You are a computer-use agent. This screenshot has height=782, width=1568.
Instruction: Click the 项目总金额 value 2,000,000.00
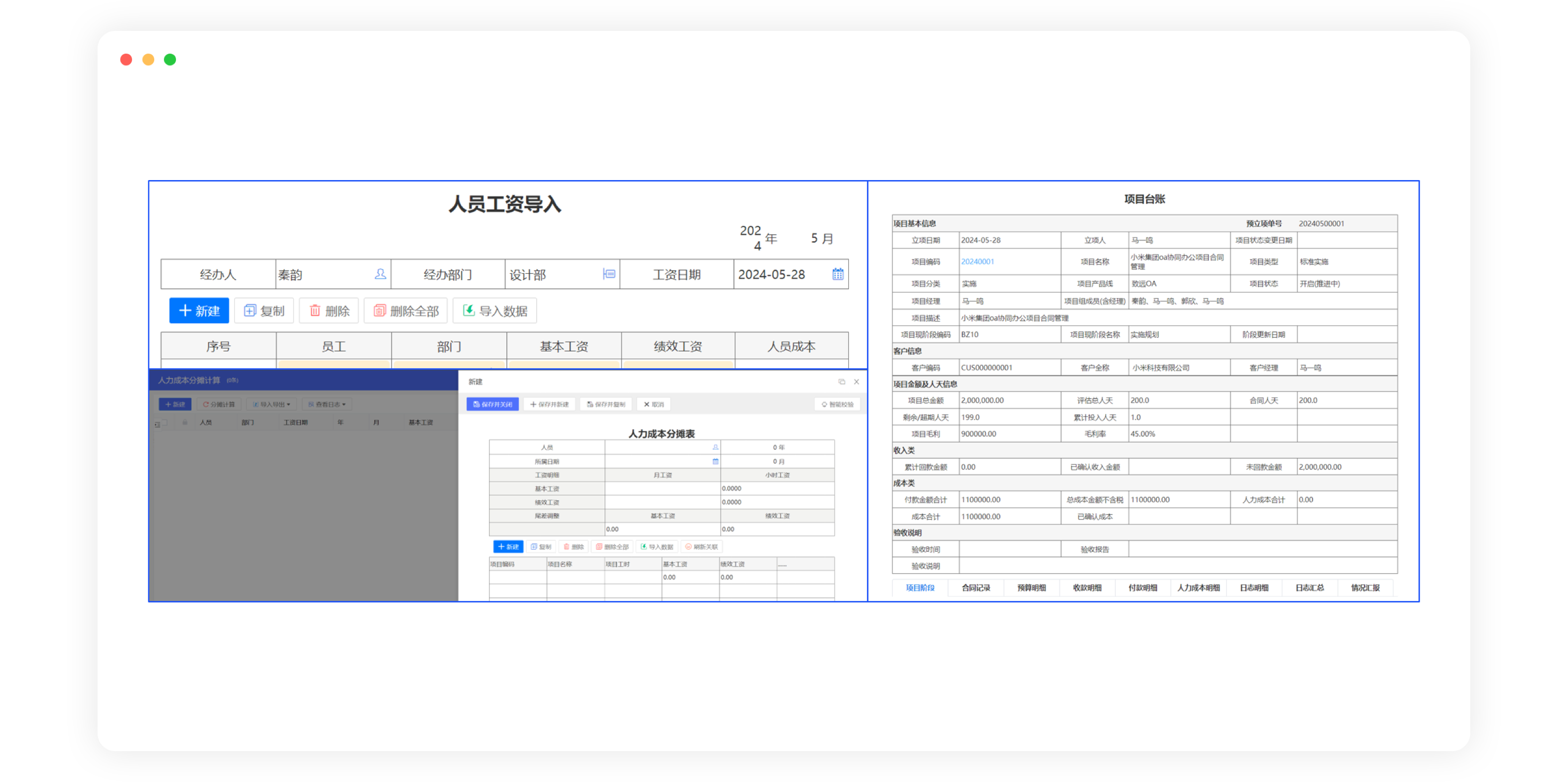point(982,401)
